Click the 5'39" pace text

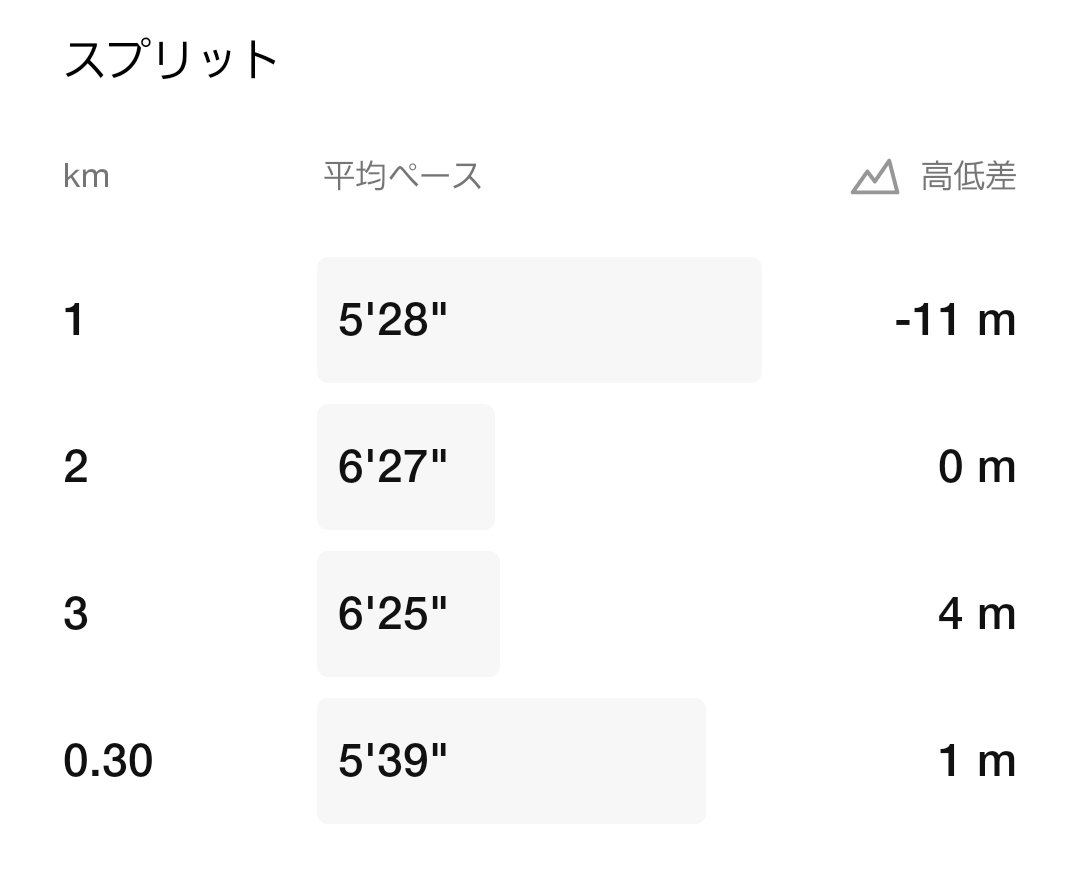[x=392, y=761]
